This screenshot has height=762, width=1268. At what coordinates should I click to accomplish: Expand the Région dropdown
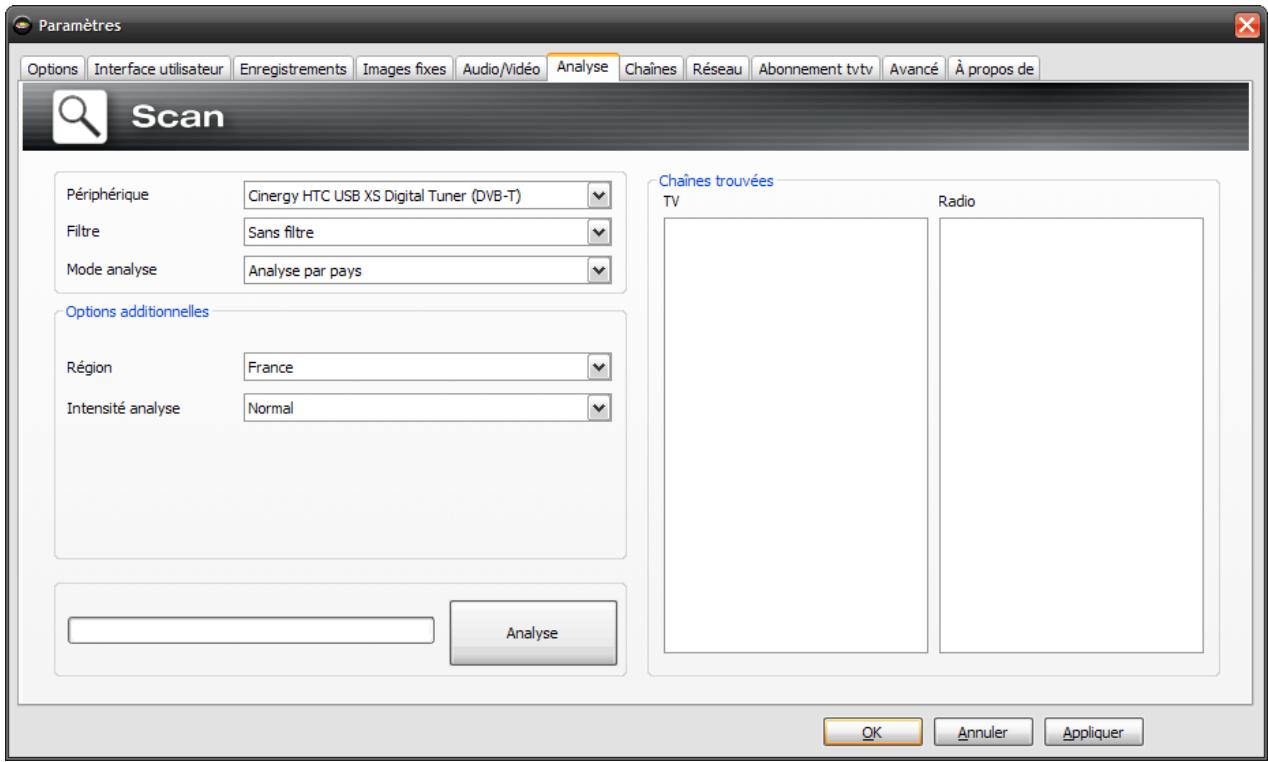[x=598, y=368]
